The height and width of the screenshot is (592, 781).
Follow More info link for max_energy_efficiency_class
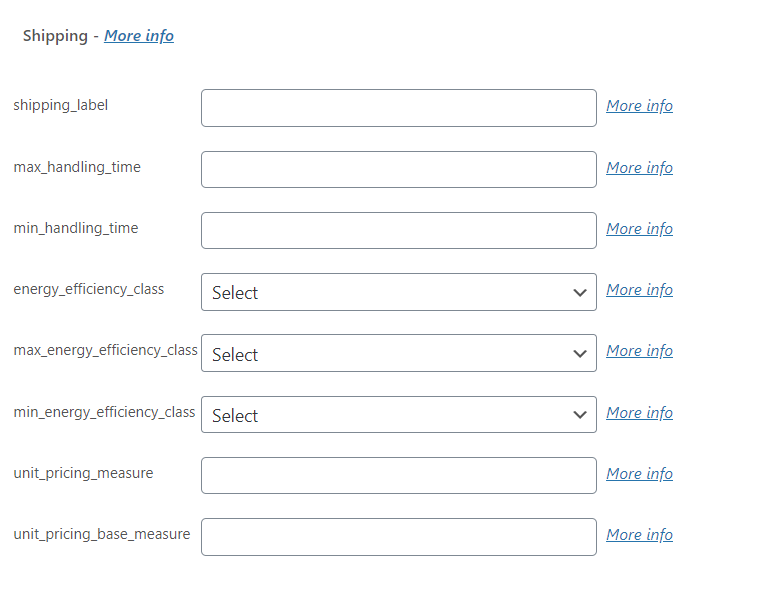[x=639, y=351]
